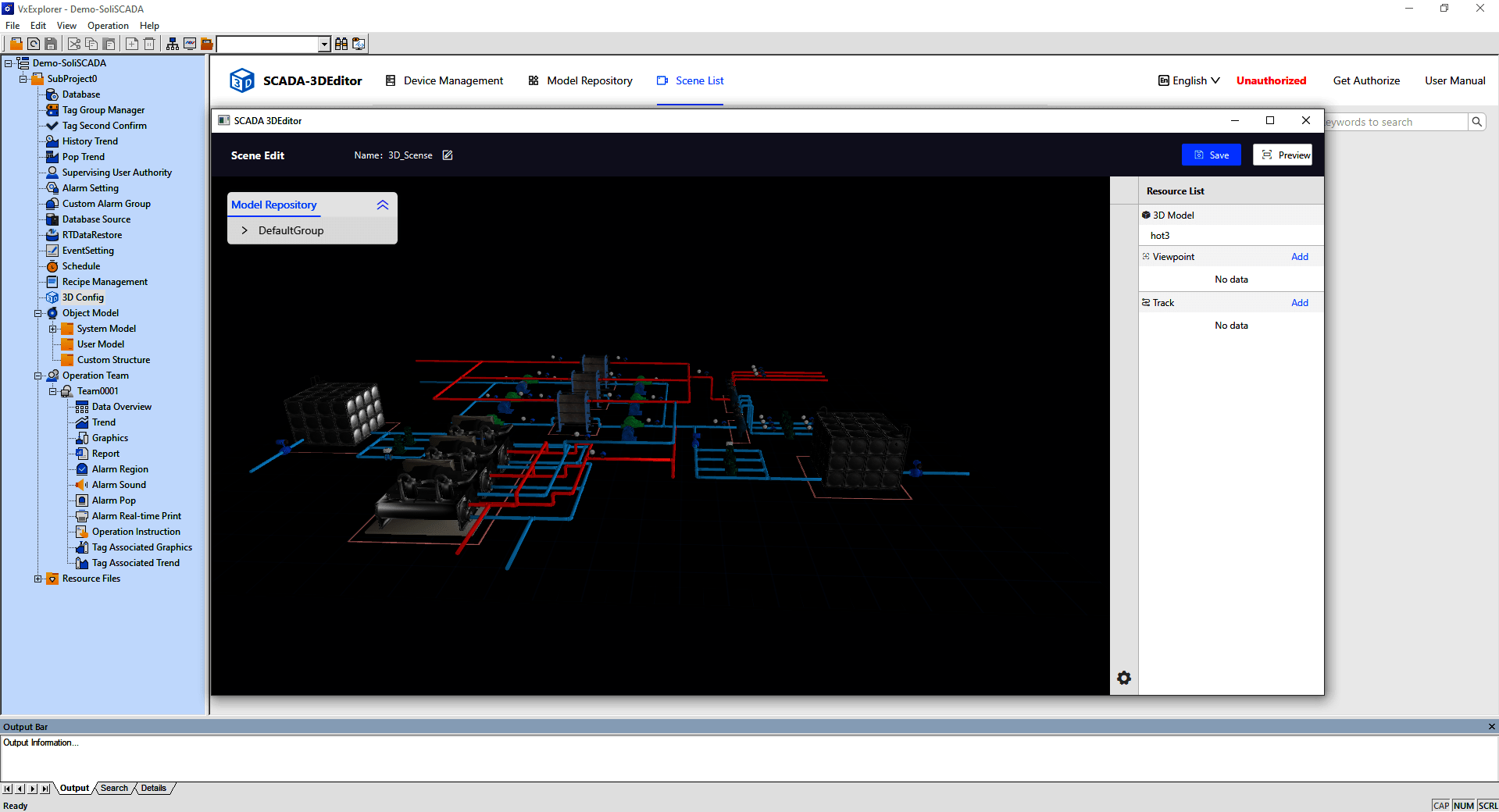Click the search magnifier icon
The width and height of the screenshot is (1499, 812).
[x=1476, y=122]
